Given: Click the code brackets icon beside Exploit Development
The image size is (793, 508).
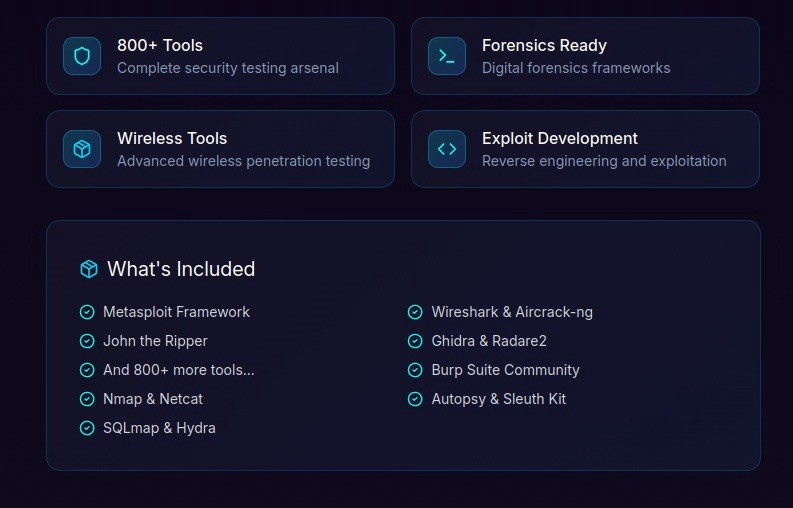Looking at the screenshot, I should tap(447, 149).
